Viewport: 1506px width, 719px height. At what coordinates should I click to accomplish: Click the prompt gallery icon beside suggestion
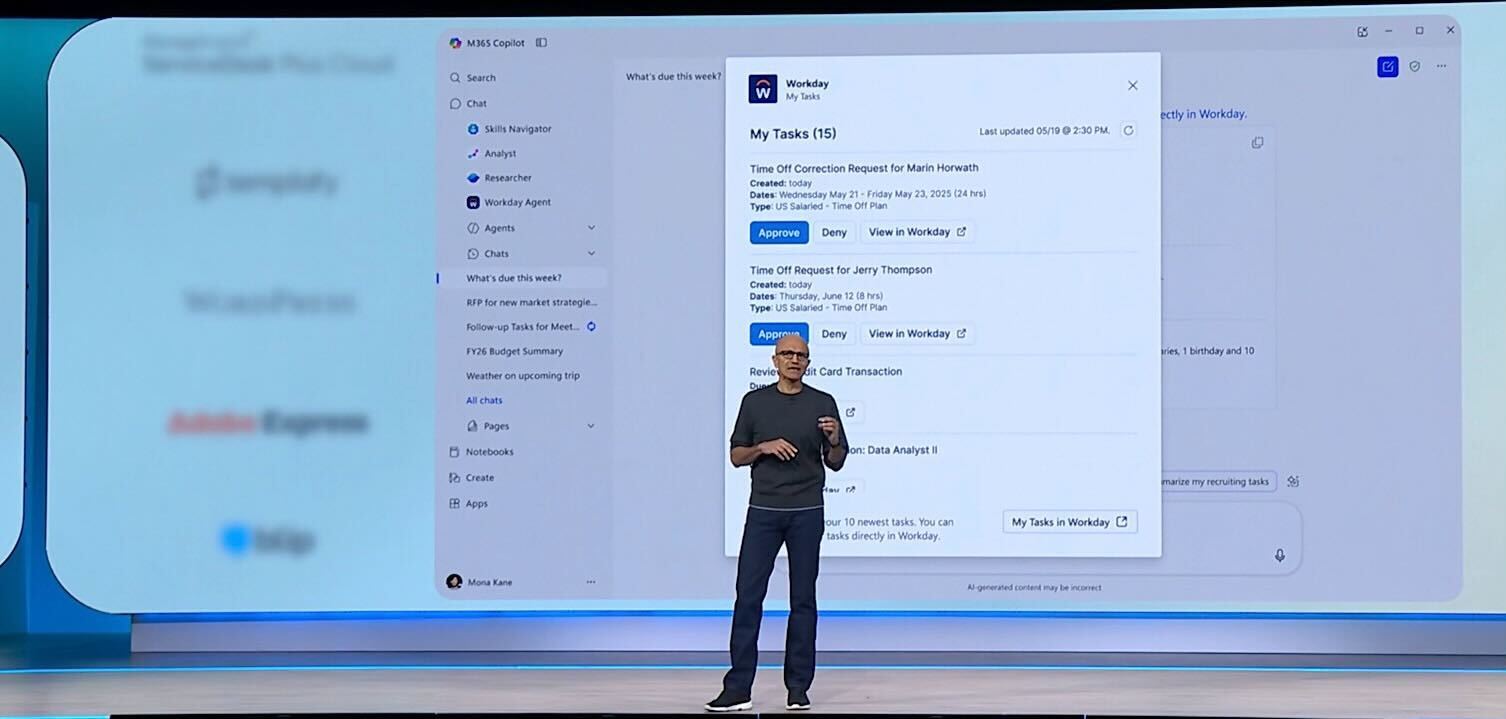[1293, 482]
